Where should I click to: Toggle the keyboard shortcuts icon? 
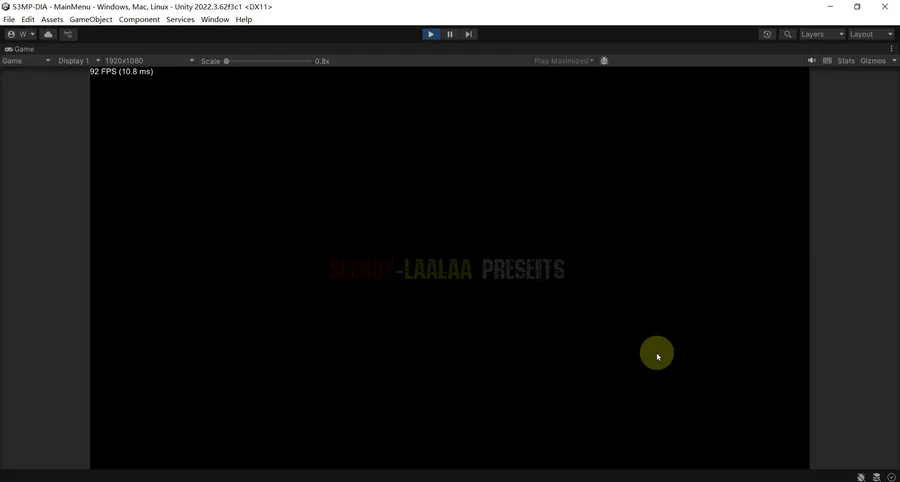pyautogui.click(x=827, y=61)
